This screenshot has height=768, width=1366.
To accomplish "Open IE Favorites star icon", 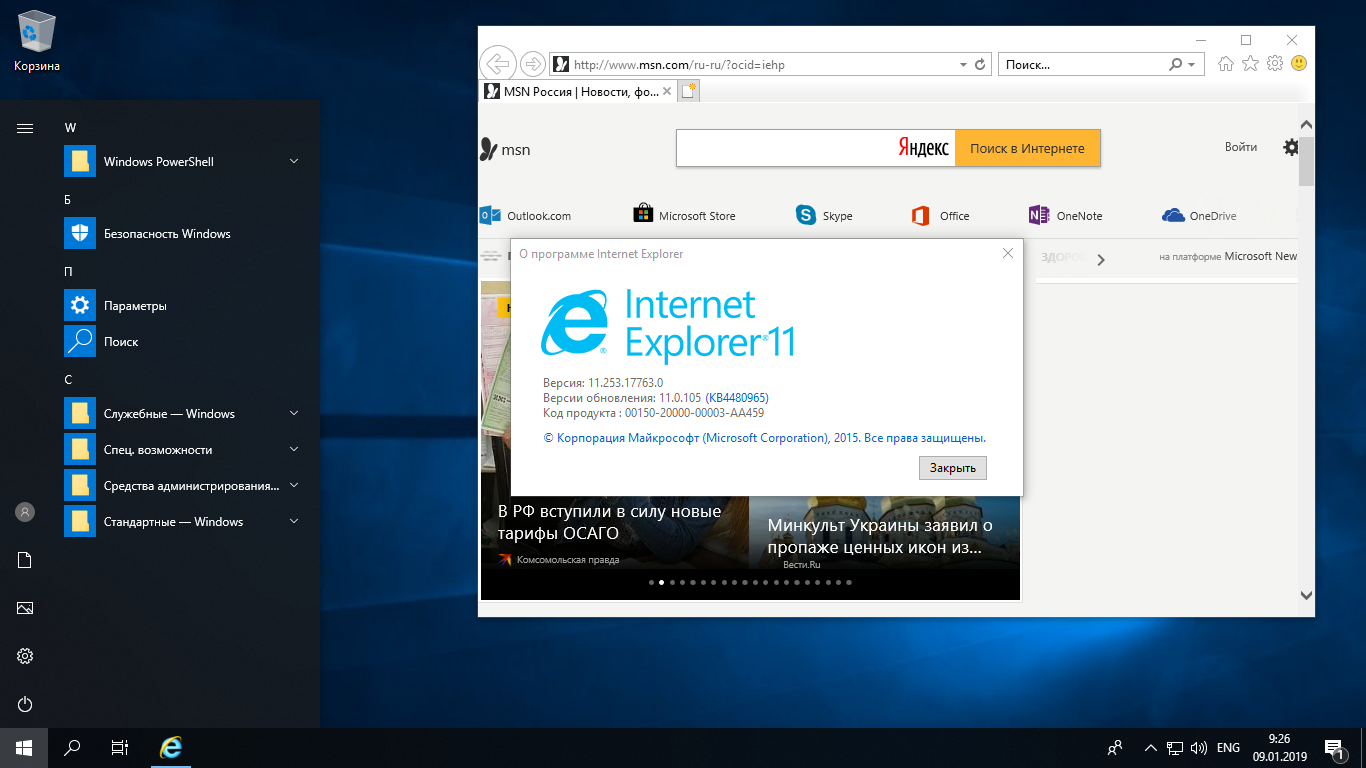I will pos(1250,64).
